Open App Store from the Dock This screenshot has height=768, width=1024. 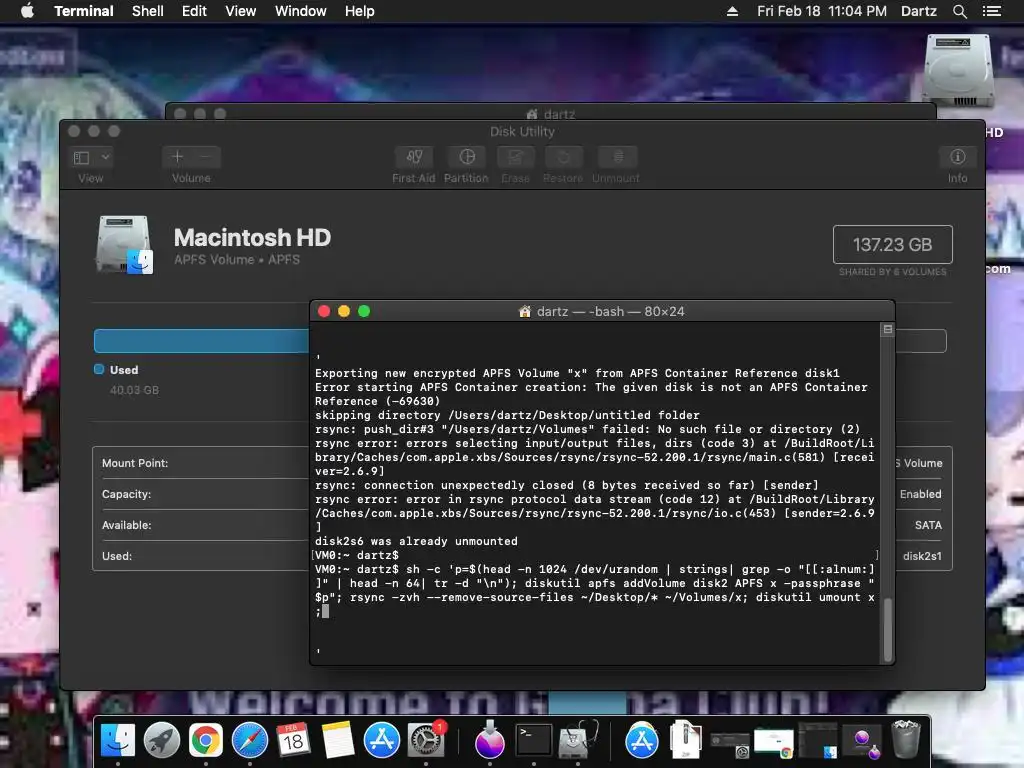[381, 741]
